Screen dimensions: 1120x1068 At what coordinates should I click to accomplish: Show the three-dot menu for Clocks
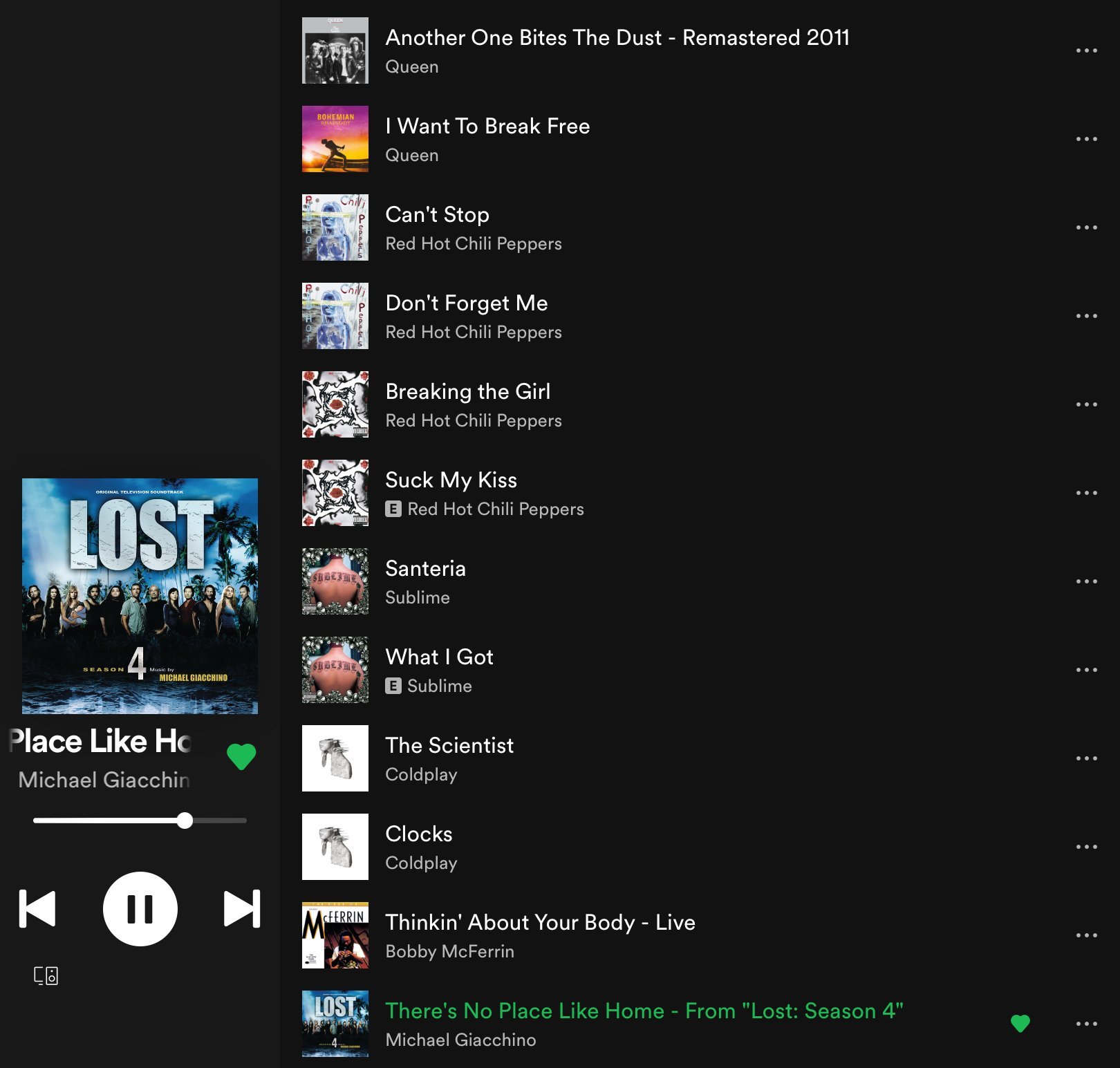tap(1086, 847)
